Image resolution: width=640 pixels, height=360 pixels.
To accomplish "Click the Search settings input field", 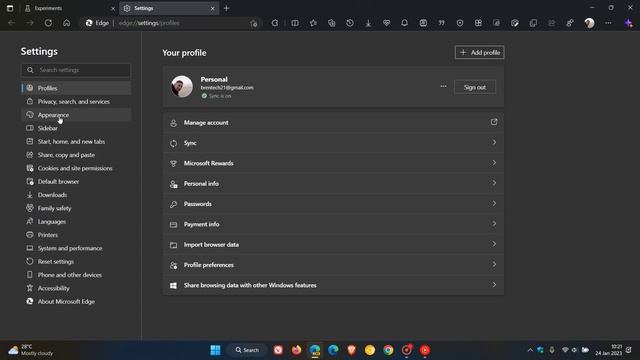I will pos(76,70).
